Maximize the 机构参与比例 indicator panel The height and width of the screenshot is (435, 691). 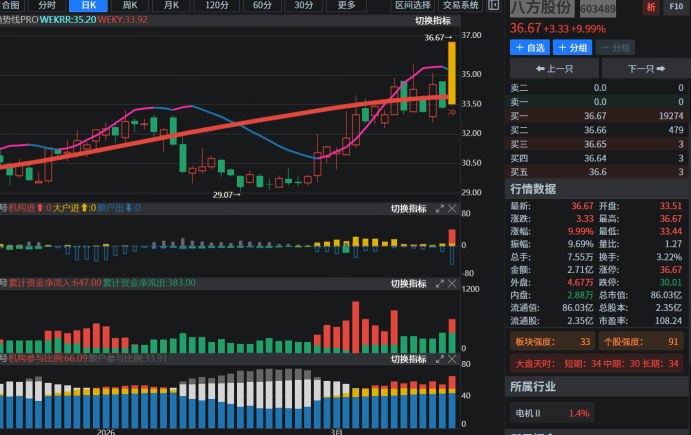pos(439,359)
